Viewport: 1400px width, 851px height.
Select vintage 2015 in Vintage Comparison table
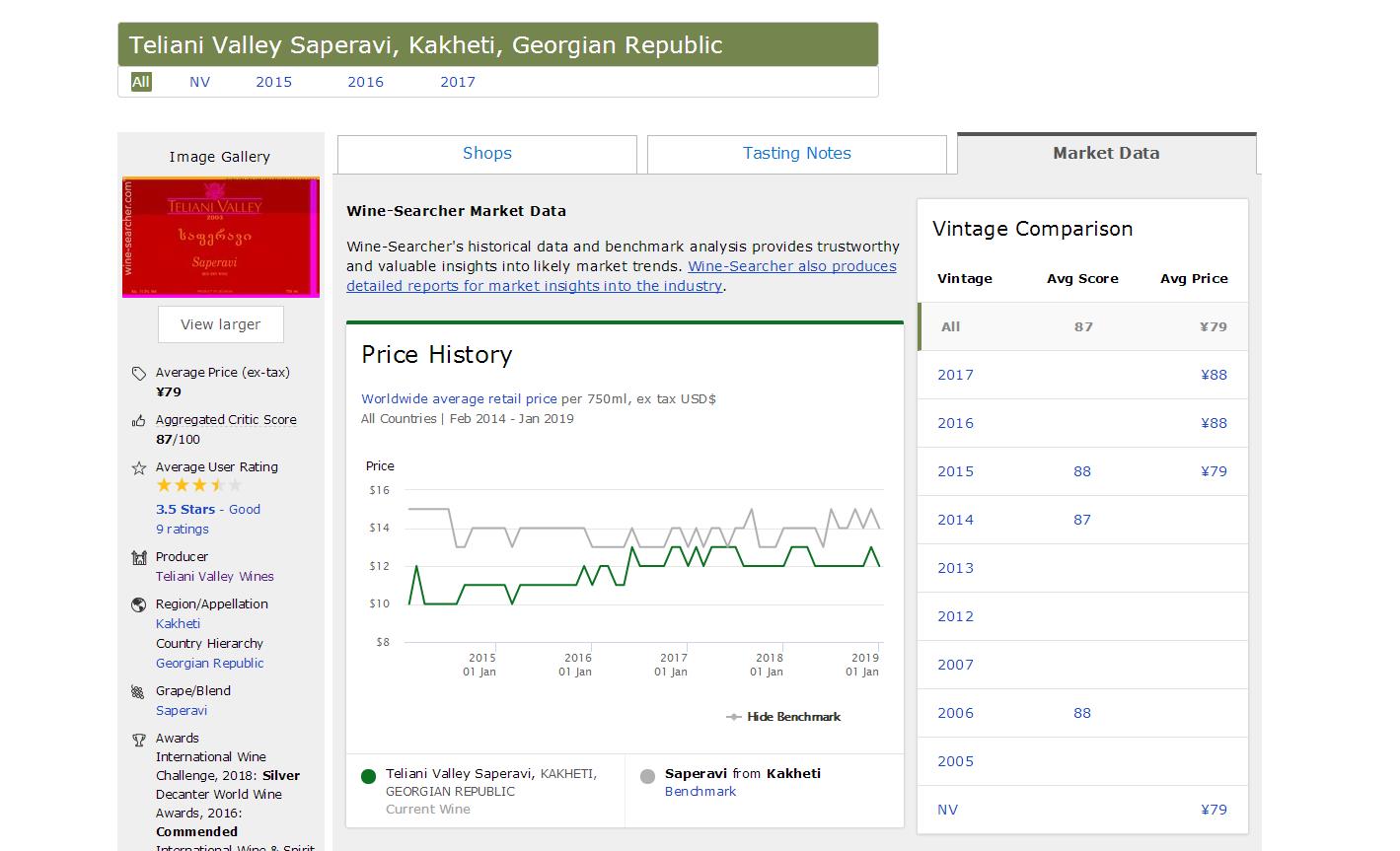tap(955, 471)
